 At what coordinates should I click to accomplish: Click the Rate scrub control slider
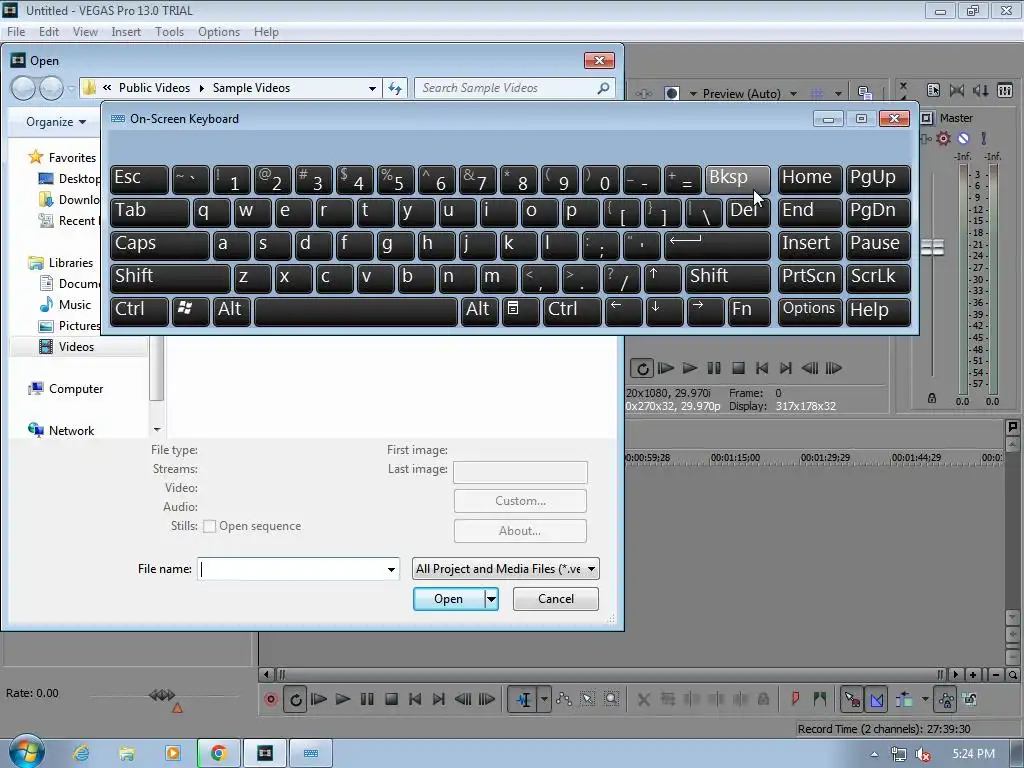[x=162, y=696]
